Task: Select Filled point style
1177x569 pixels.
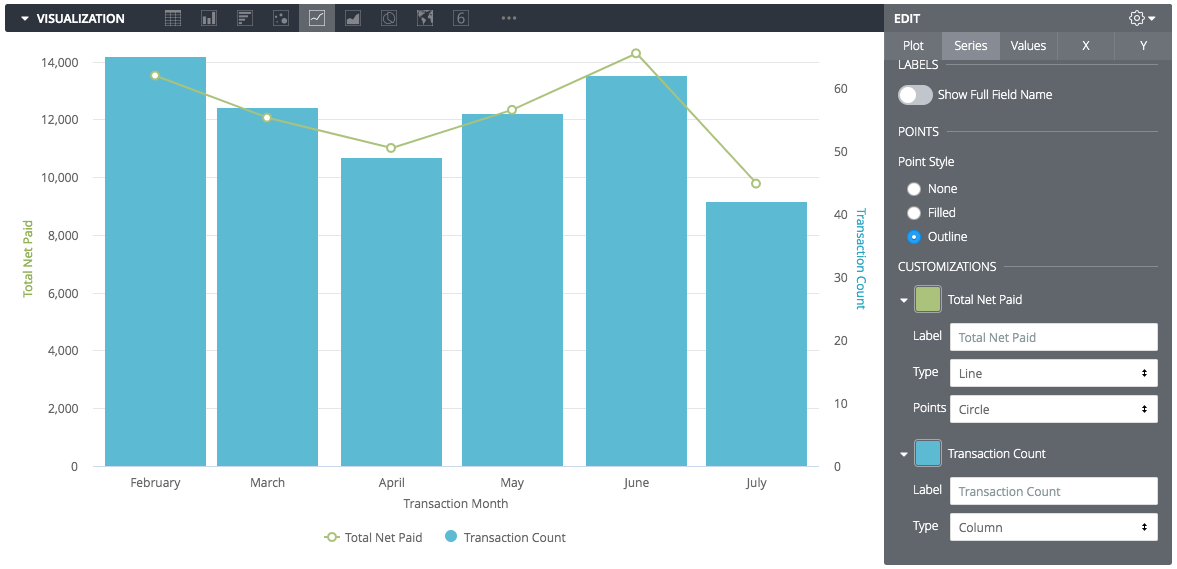Action: [x=914, y=213]
